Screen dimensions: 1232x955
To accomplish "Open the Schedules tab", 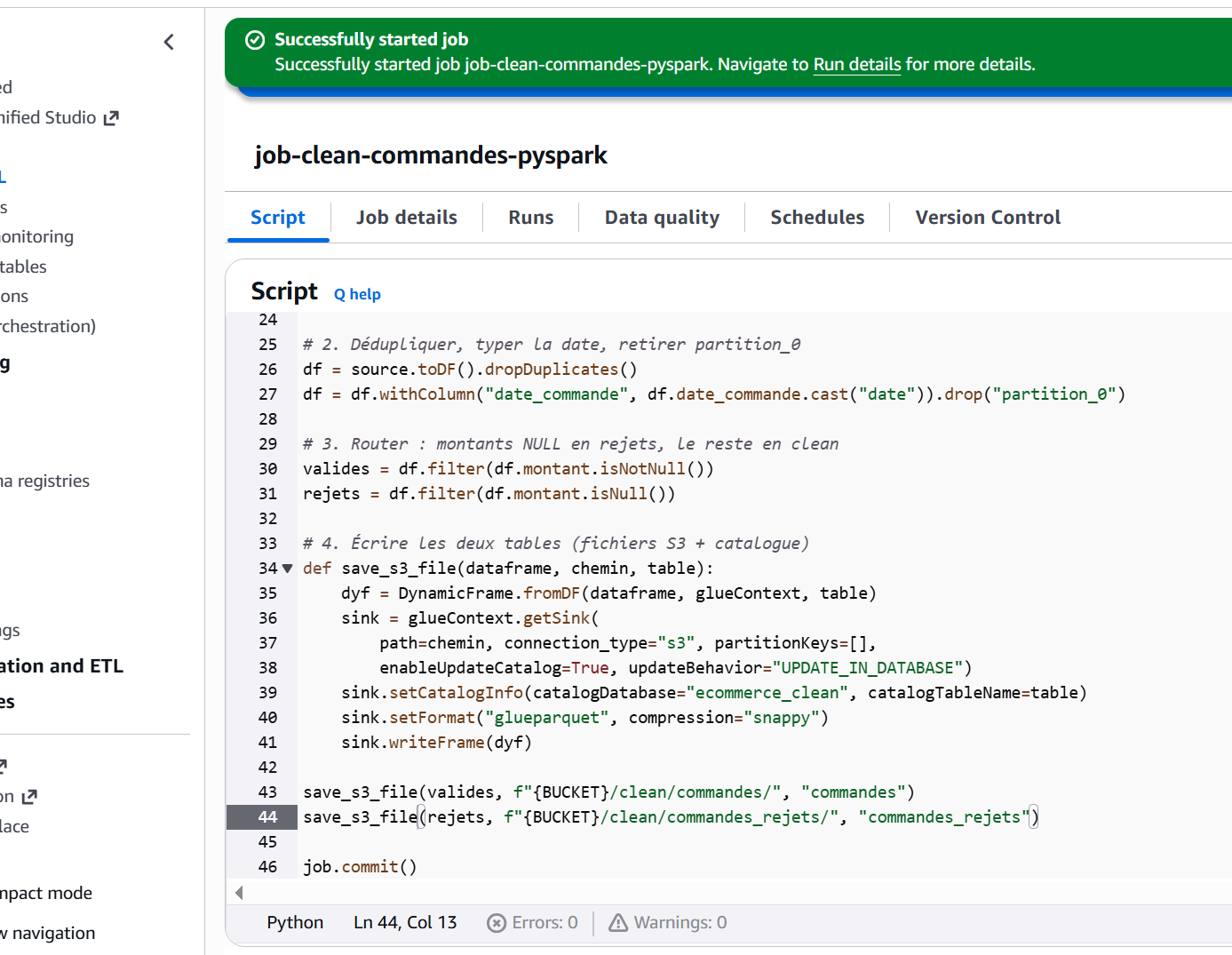I will 817,218.
